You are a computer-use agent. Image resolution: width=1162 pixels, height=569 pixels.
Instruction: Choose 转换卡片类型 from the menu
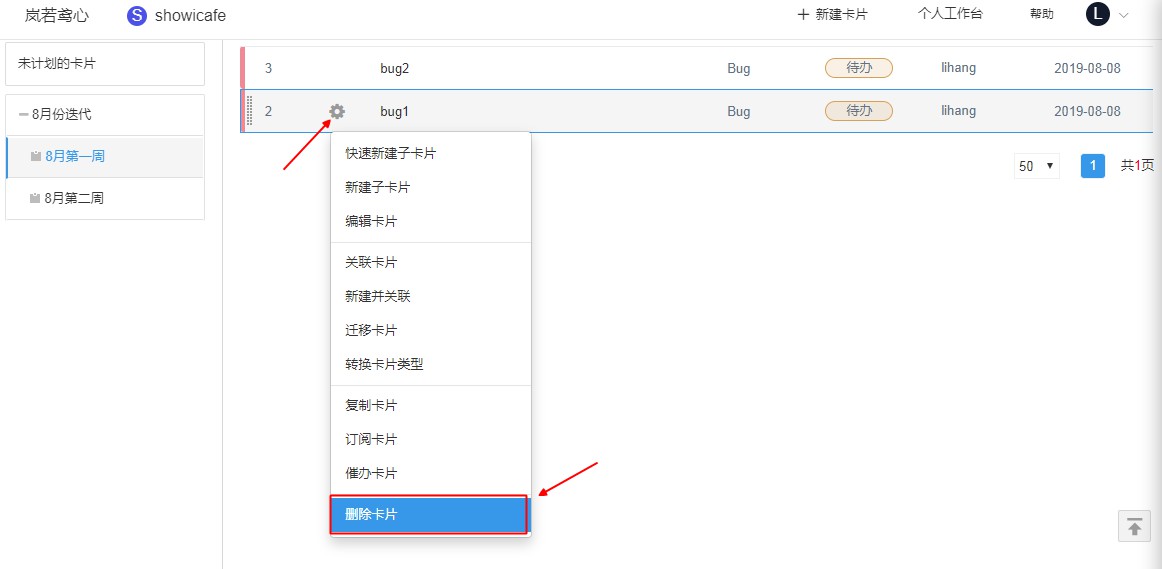click(x=384, y=364)
